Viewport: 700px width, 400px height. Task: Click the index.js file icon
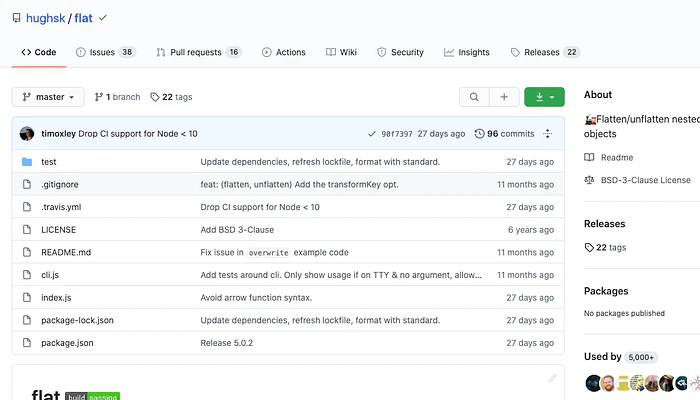(x=27, y=298)
